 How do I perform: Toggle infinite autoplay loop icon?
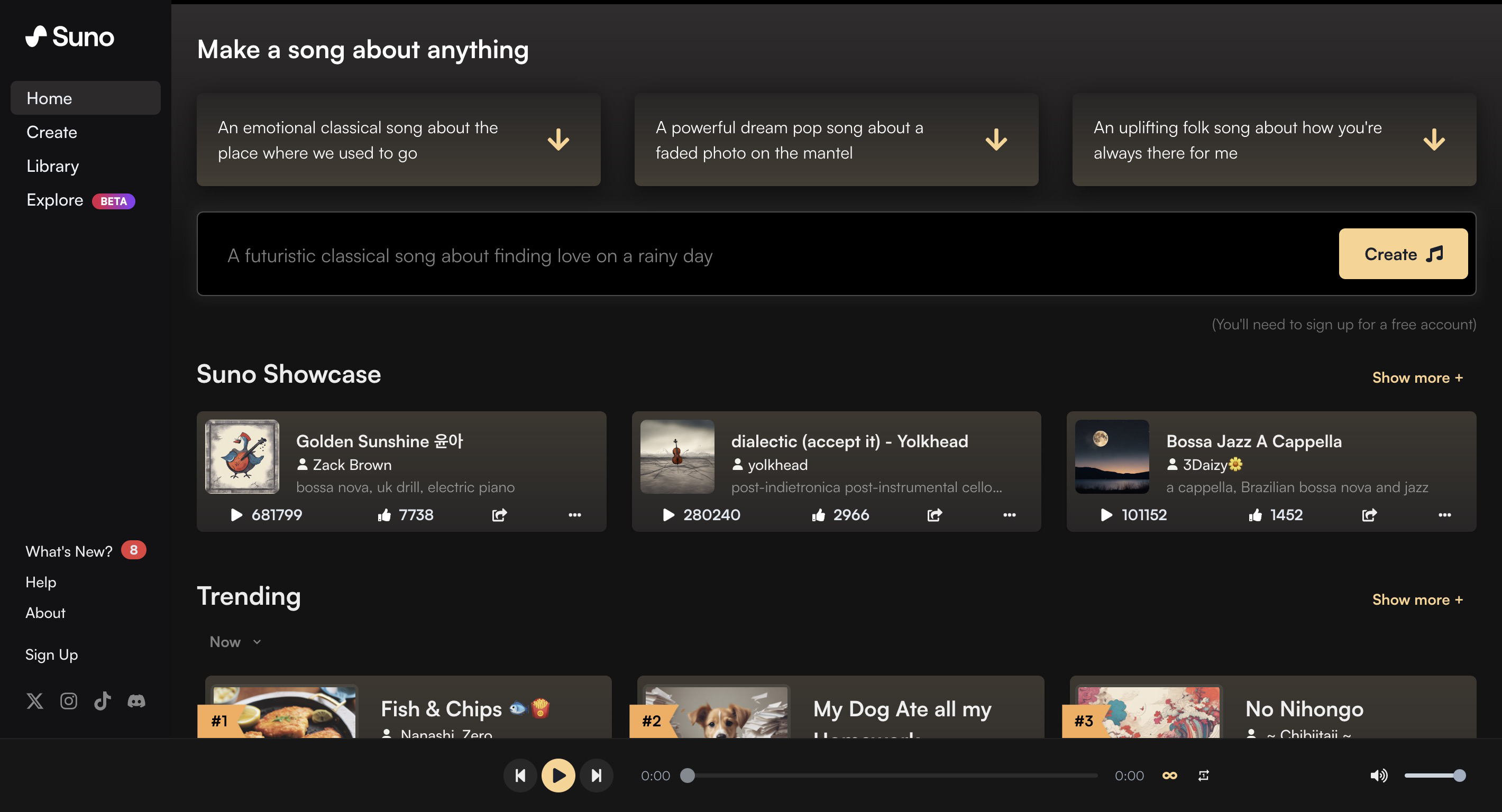tap(1170, 776)
